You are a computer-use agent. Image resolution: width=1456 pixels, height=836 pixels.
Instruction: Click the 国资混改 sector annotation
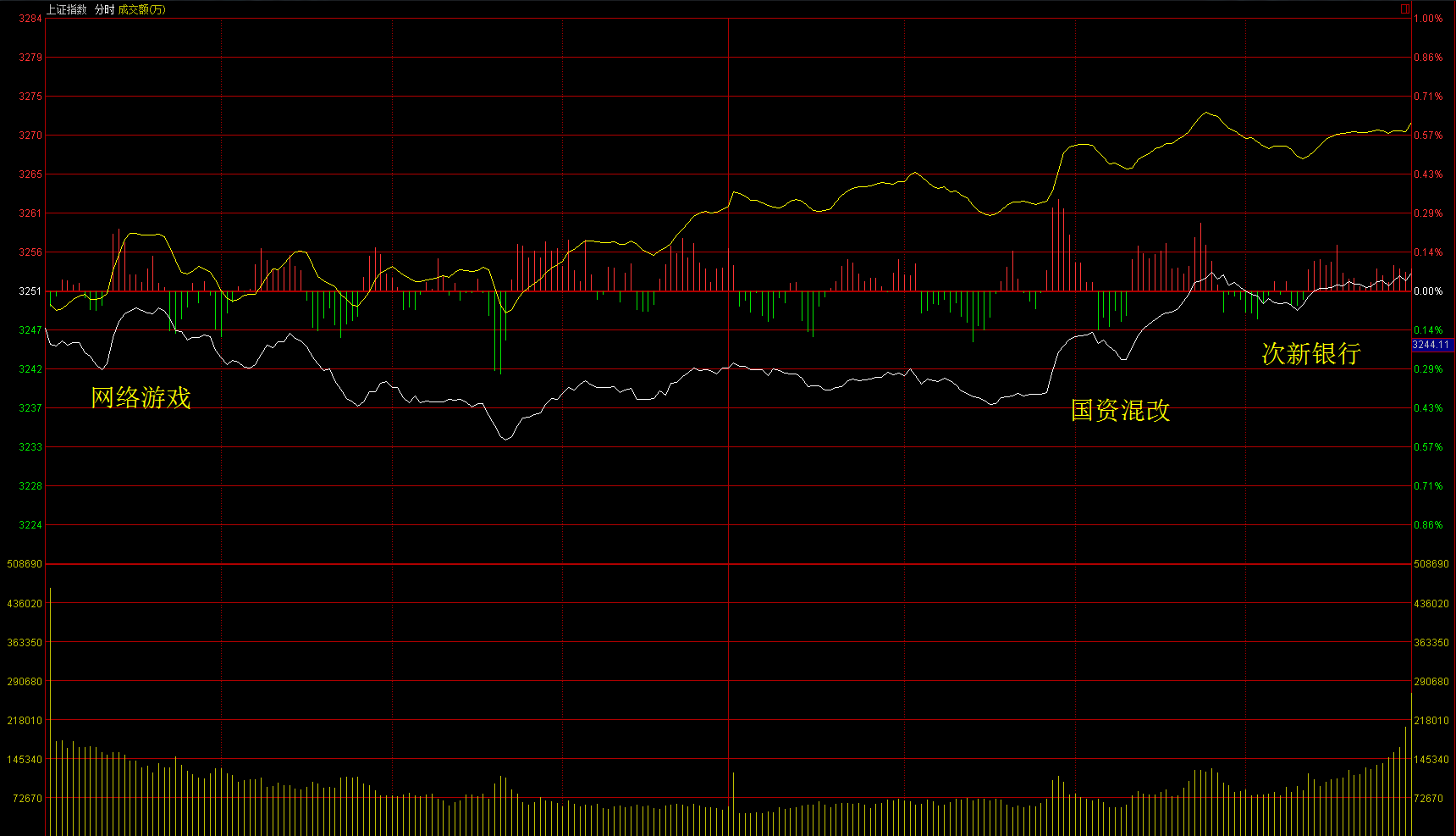[1120, 410]
